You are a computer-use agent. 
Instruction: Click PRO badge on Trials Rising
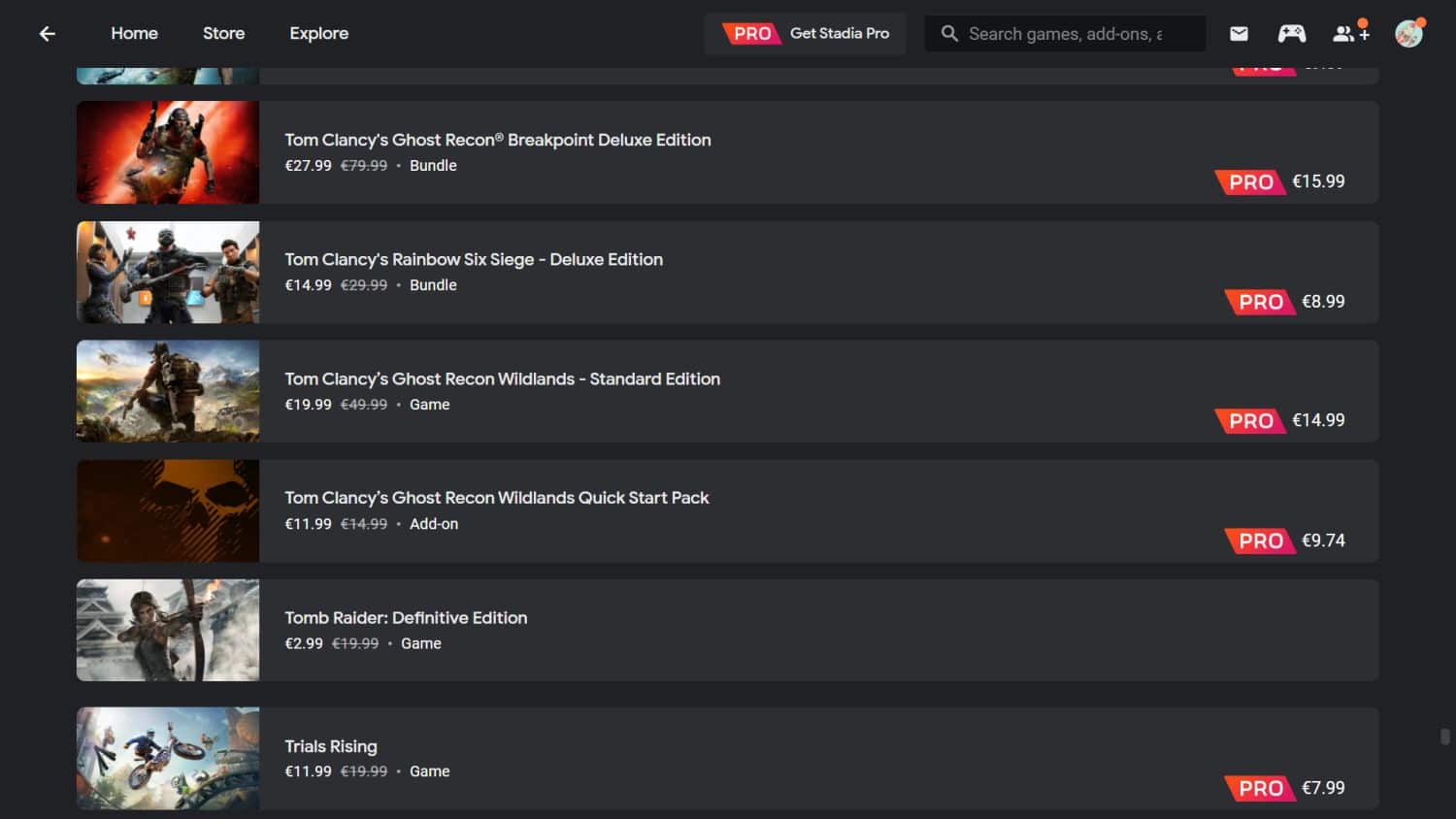pyautogui.click(x=1260, y=788)
